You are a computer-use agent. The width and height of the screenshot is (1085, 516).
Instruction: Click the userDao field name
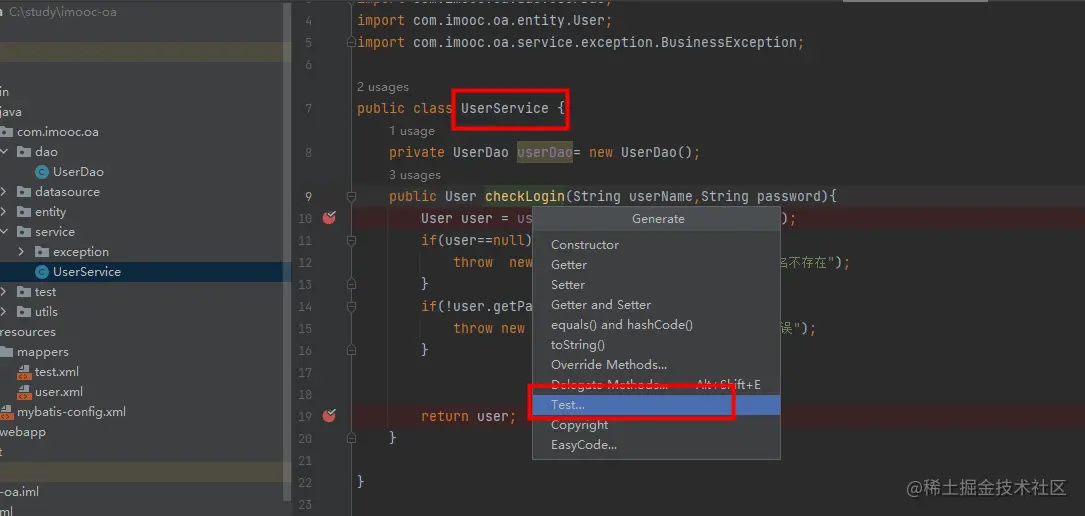pos(545,152)
